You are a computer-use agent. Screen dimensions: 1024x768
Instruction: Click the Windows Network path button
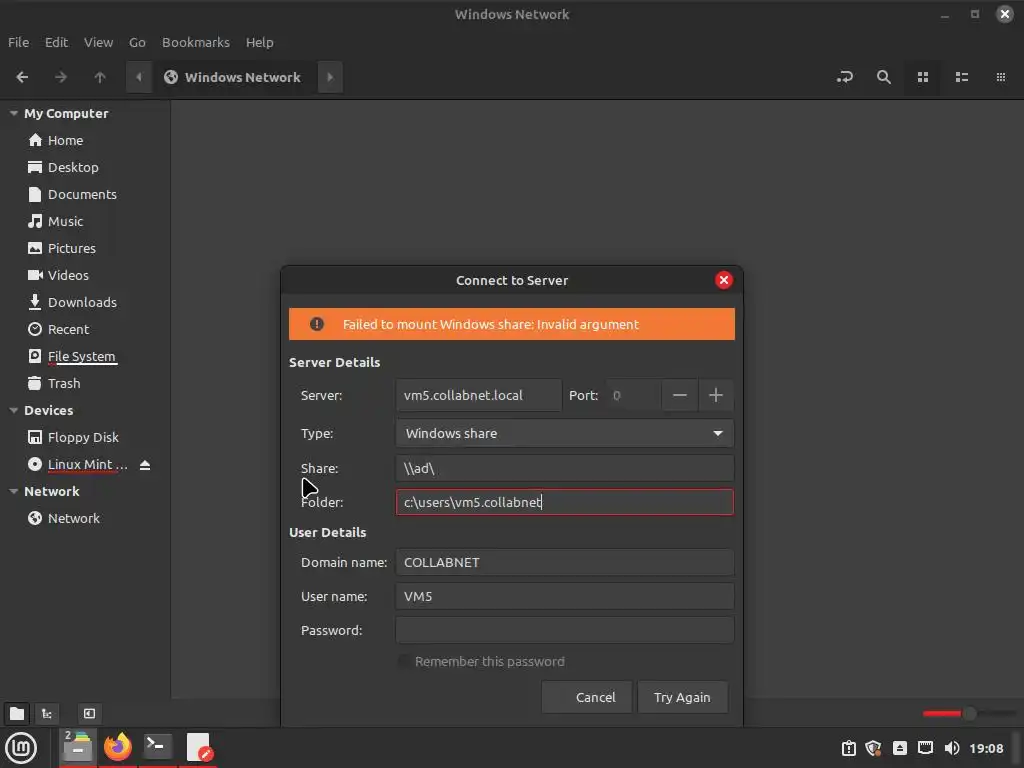(x=234, y=77)
